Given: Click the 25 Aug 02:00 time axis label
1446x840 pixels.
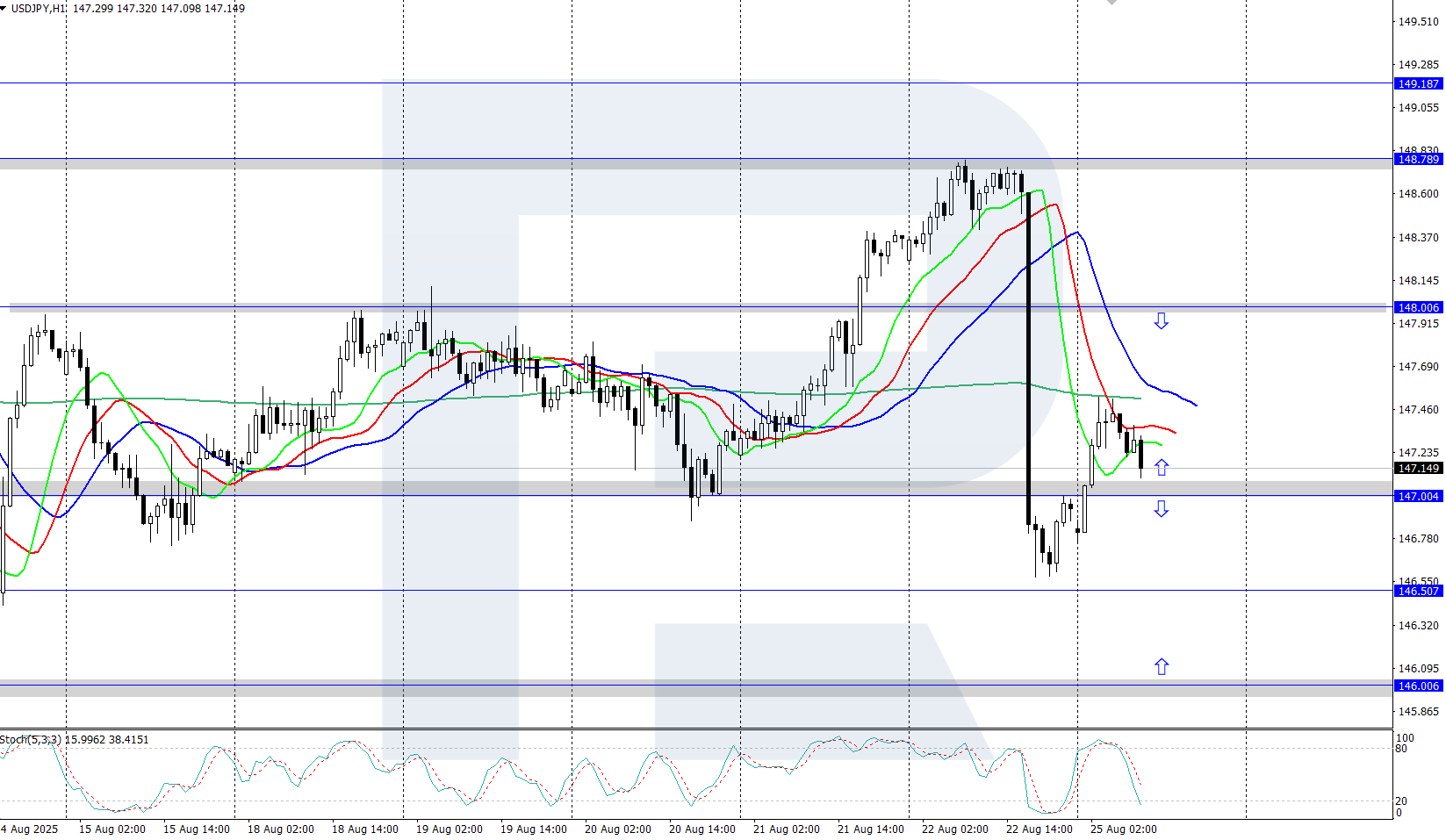Looking at the screenshot, I should pos(1123,829).
